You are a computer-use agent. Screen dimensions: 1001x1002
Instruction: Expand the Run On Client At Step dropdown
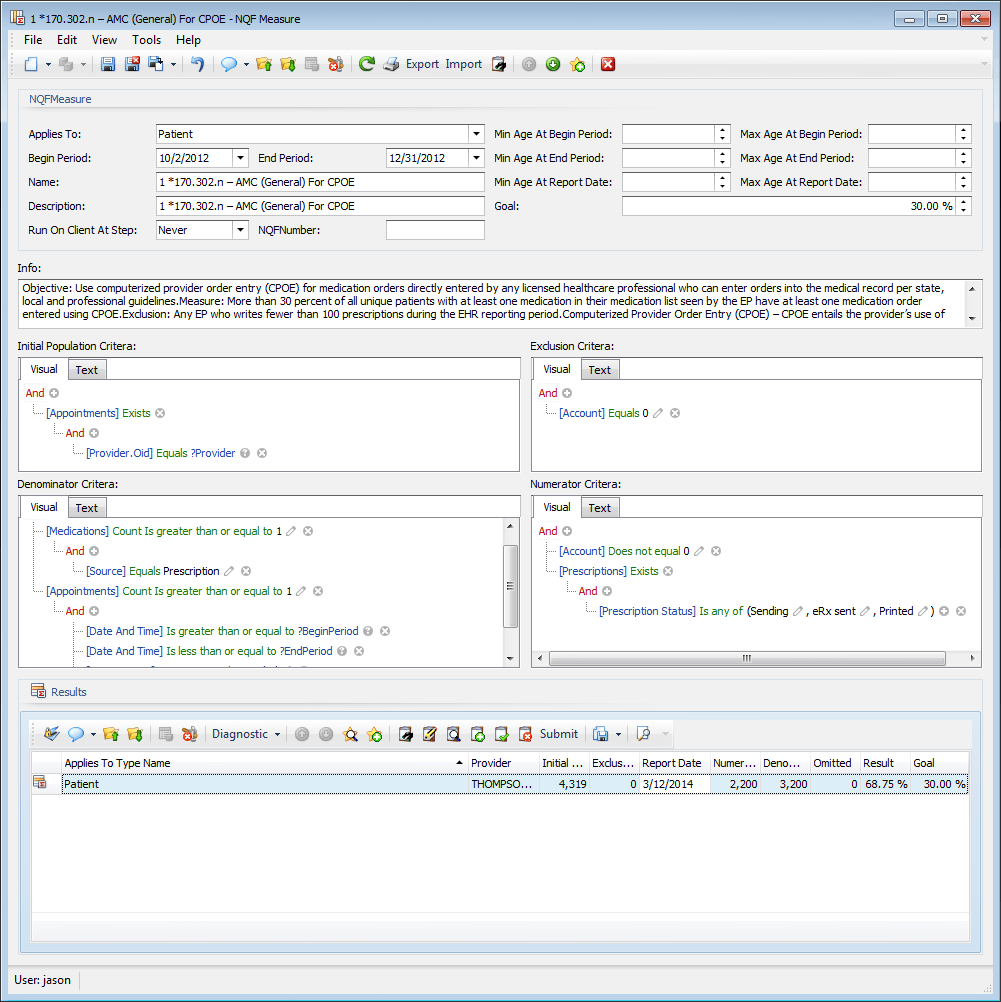pyautogui.click(x=240, y=230)
